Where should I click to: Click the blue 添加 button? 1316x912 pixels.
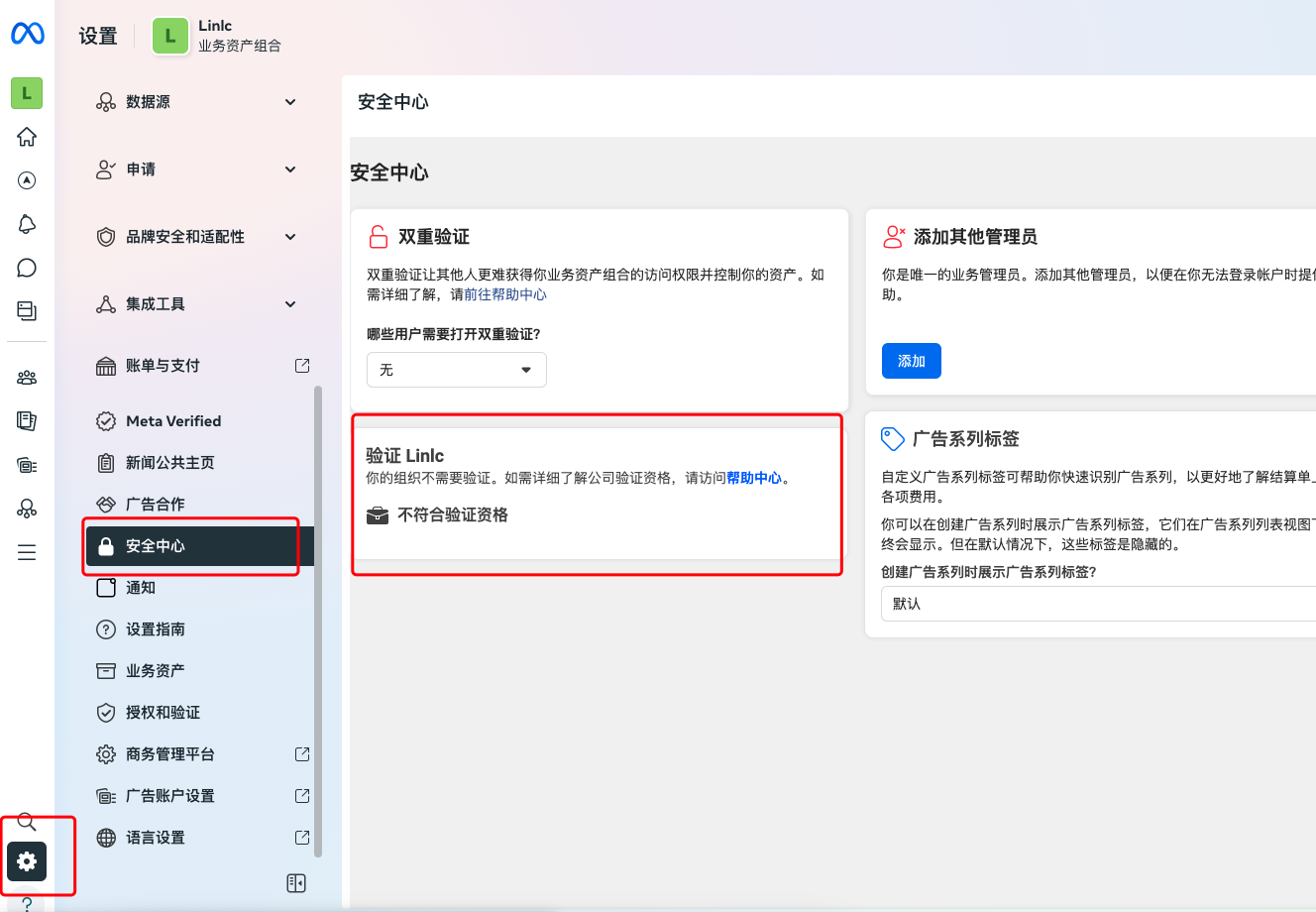coord(912,361)
